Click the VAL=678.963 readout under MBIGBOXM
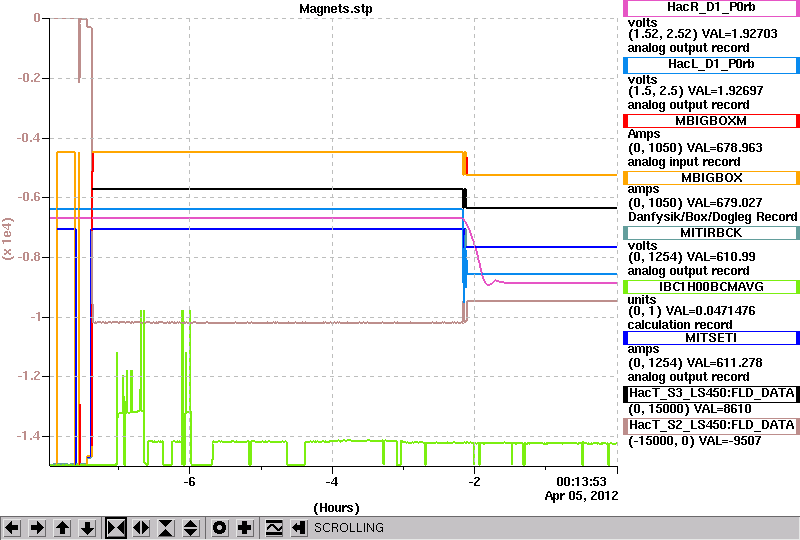 pos(724,148)
